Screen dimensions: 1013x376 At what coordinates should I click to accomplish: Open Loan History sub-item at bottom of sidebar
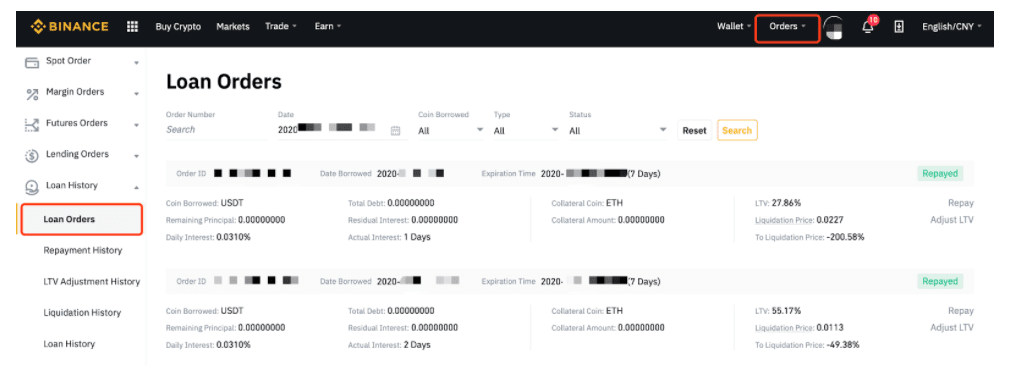click(x=69, y=344)
